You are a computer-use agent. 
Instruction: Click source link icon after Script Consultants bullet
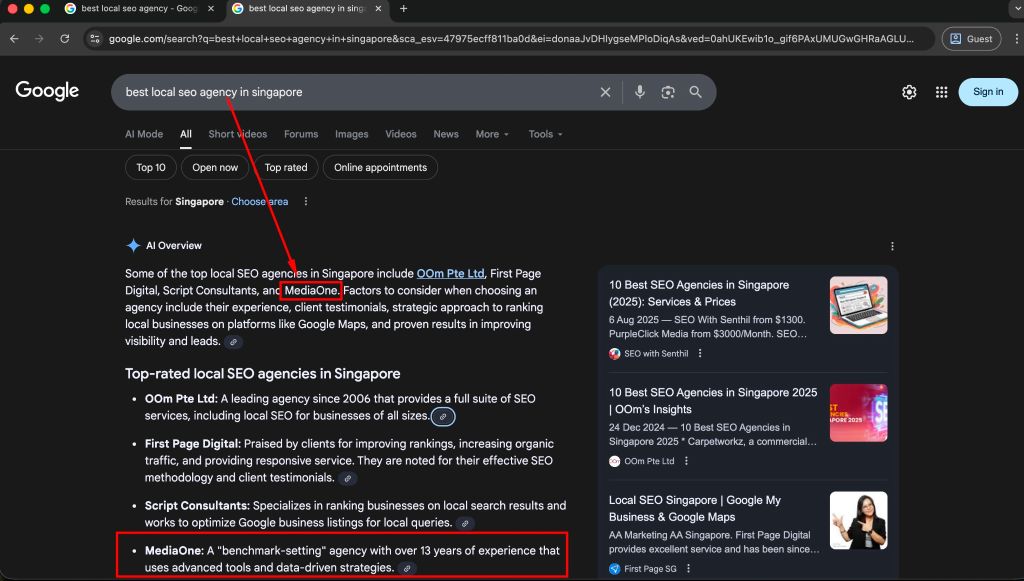coord(465,523)
